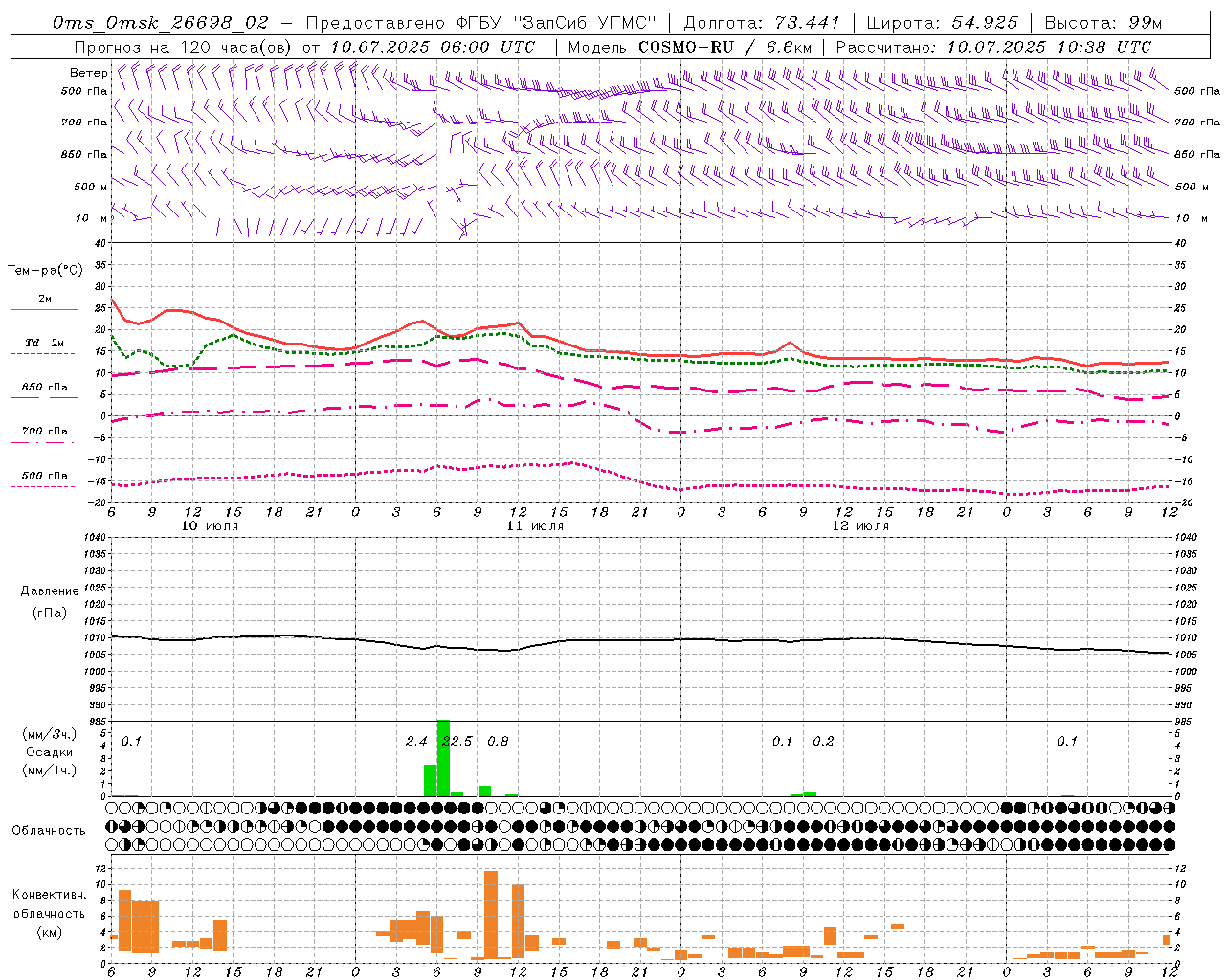Click the 700 гПа dash-dot temperature legend entry
This screenshot has width=1225, height=980.
pyautogui.click(x=44, y=435)
